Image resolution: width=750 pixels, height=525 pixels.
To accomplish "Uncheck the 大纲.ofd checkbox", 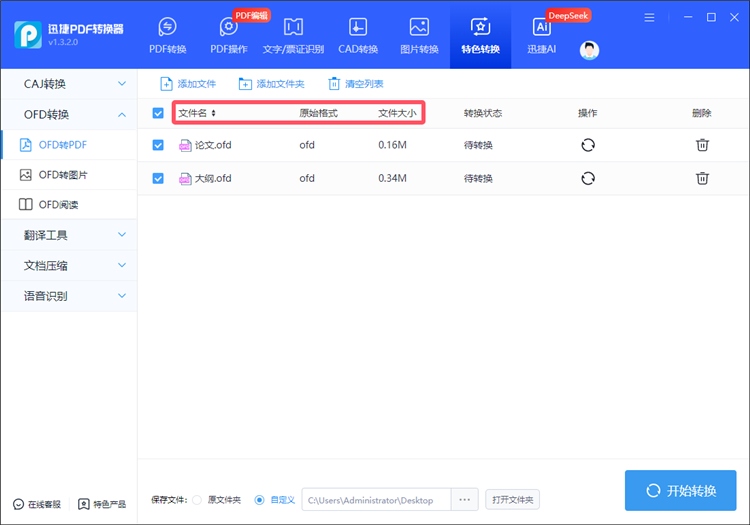I will [158, 178].
